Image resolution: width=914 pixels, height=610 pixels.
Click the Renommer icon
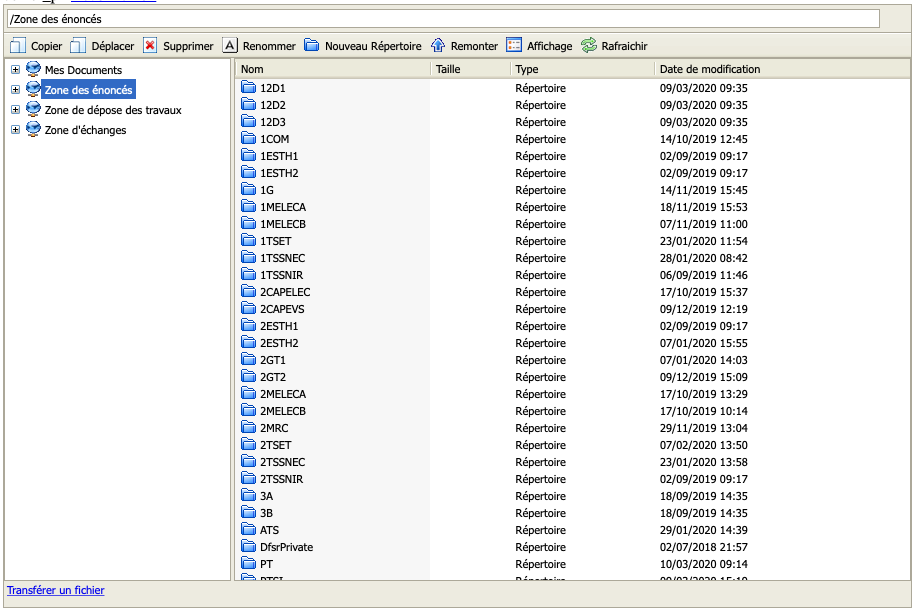pyautogui.click(x=229, y=46)
